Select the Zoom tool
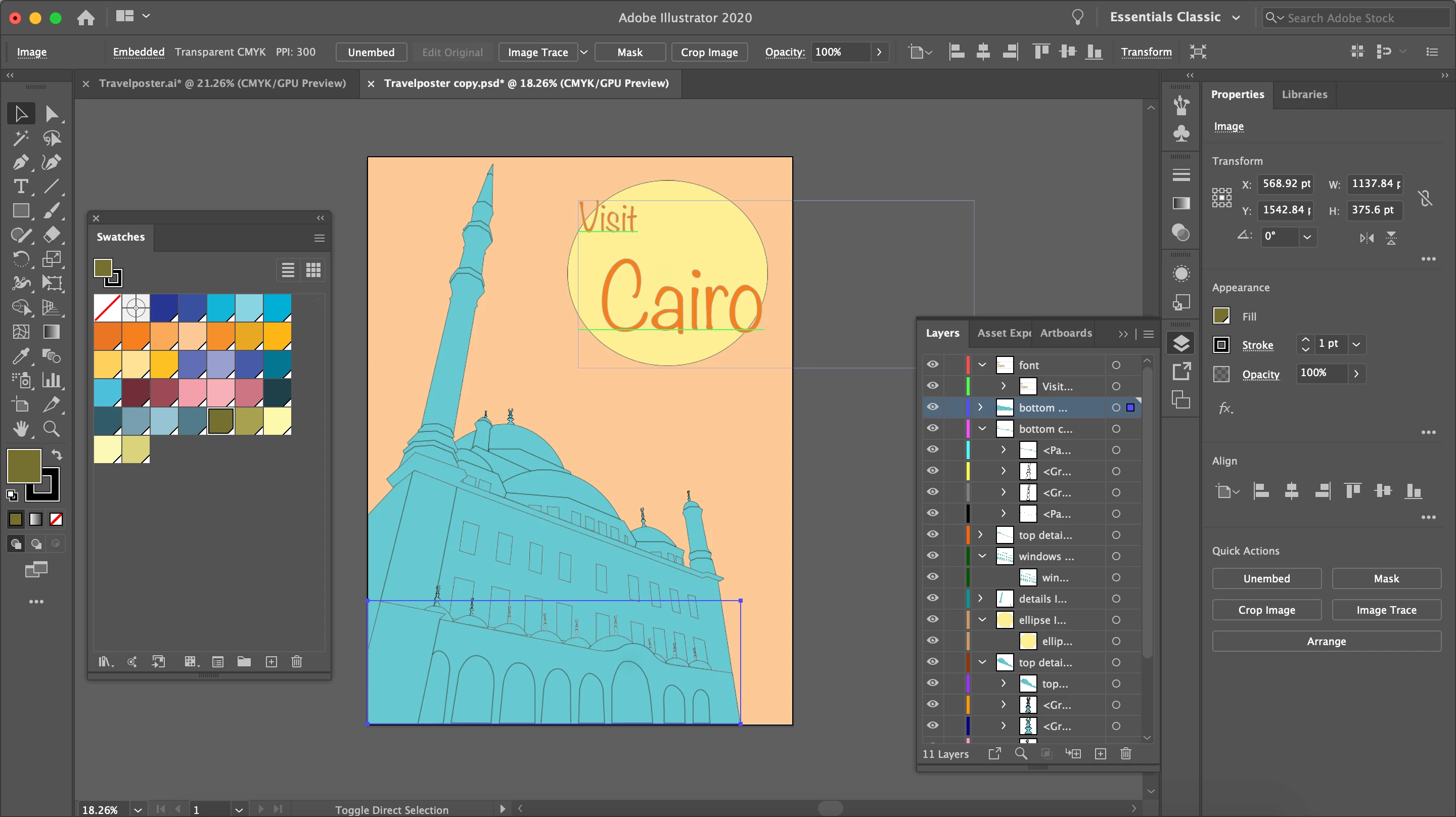 pos(52,429)
